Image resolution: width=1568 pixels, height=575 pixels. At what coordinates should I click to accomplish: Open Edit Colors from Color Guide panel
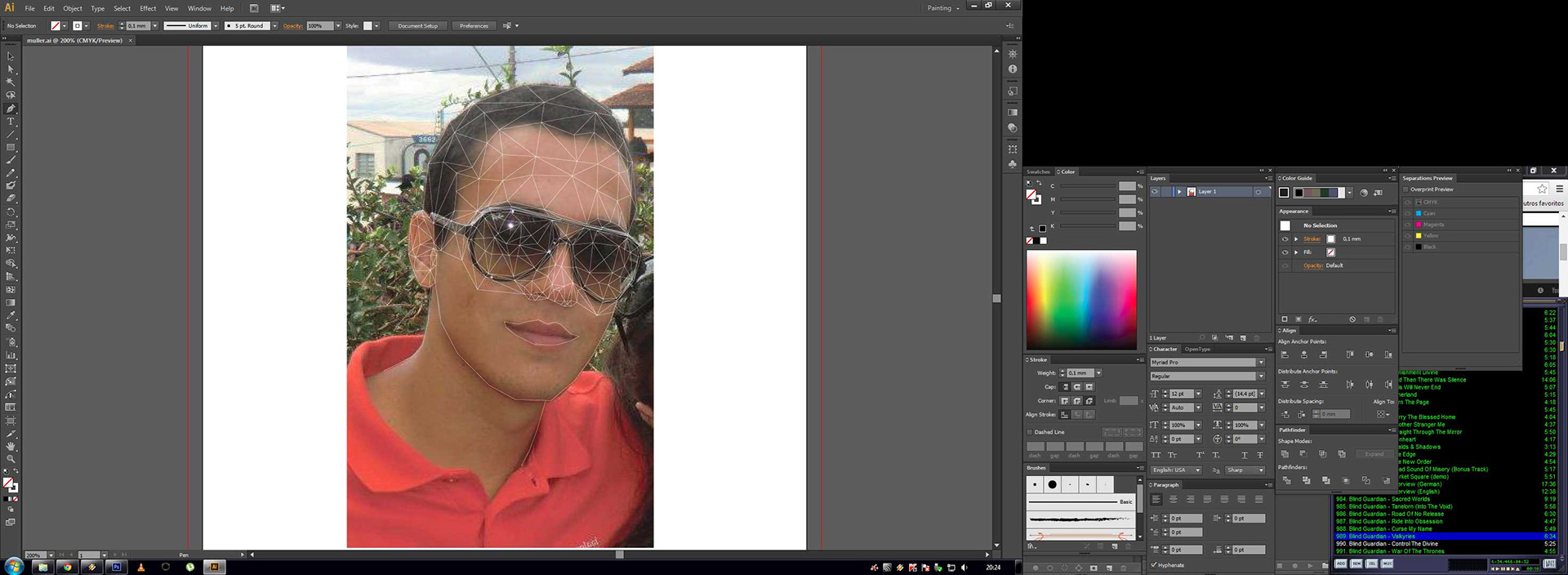point(1363,193)
